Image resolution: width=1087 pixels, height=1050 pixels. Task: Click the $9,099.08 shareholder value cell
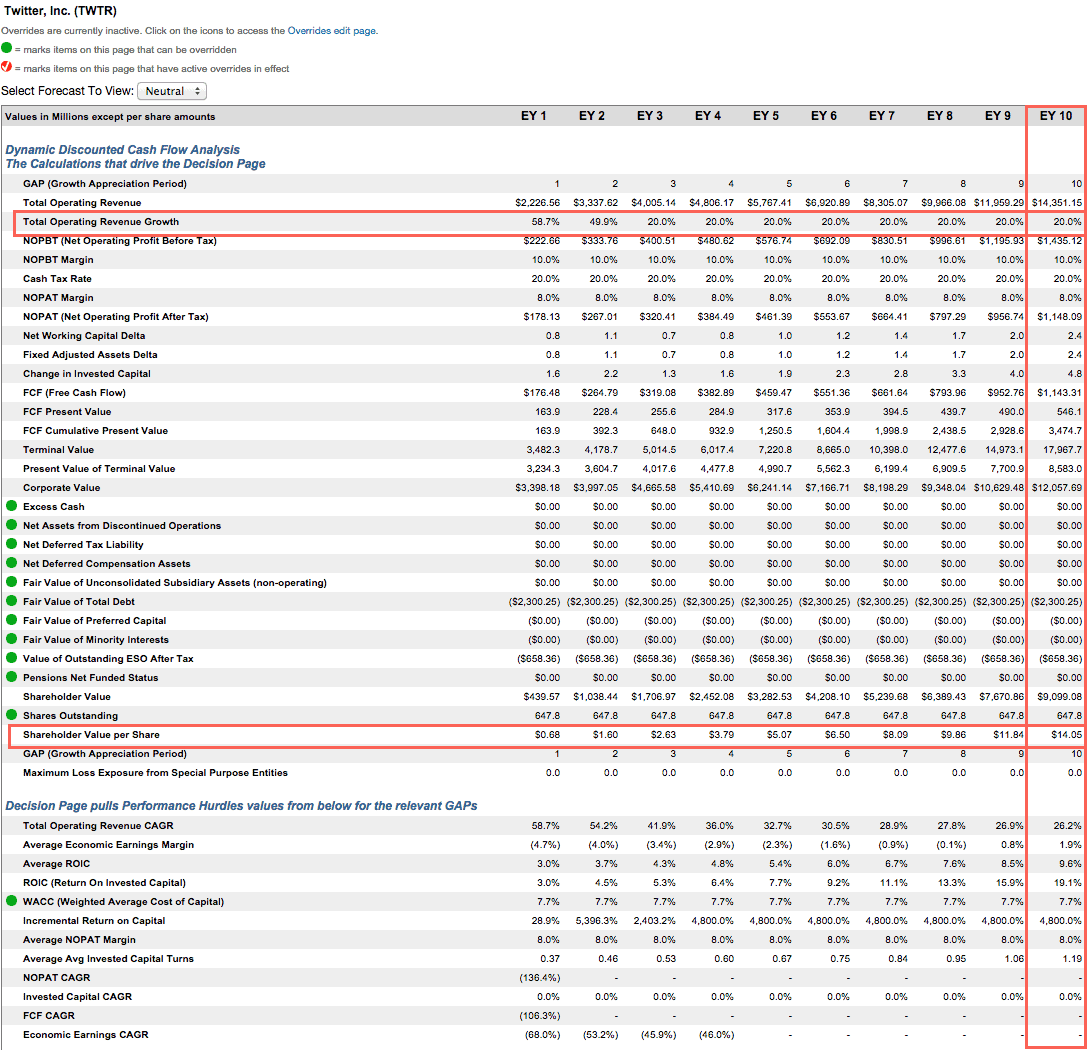(x=1059, y=697)
